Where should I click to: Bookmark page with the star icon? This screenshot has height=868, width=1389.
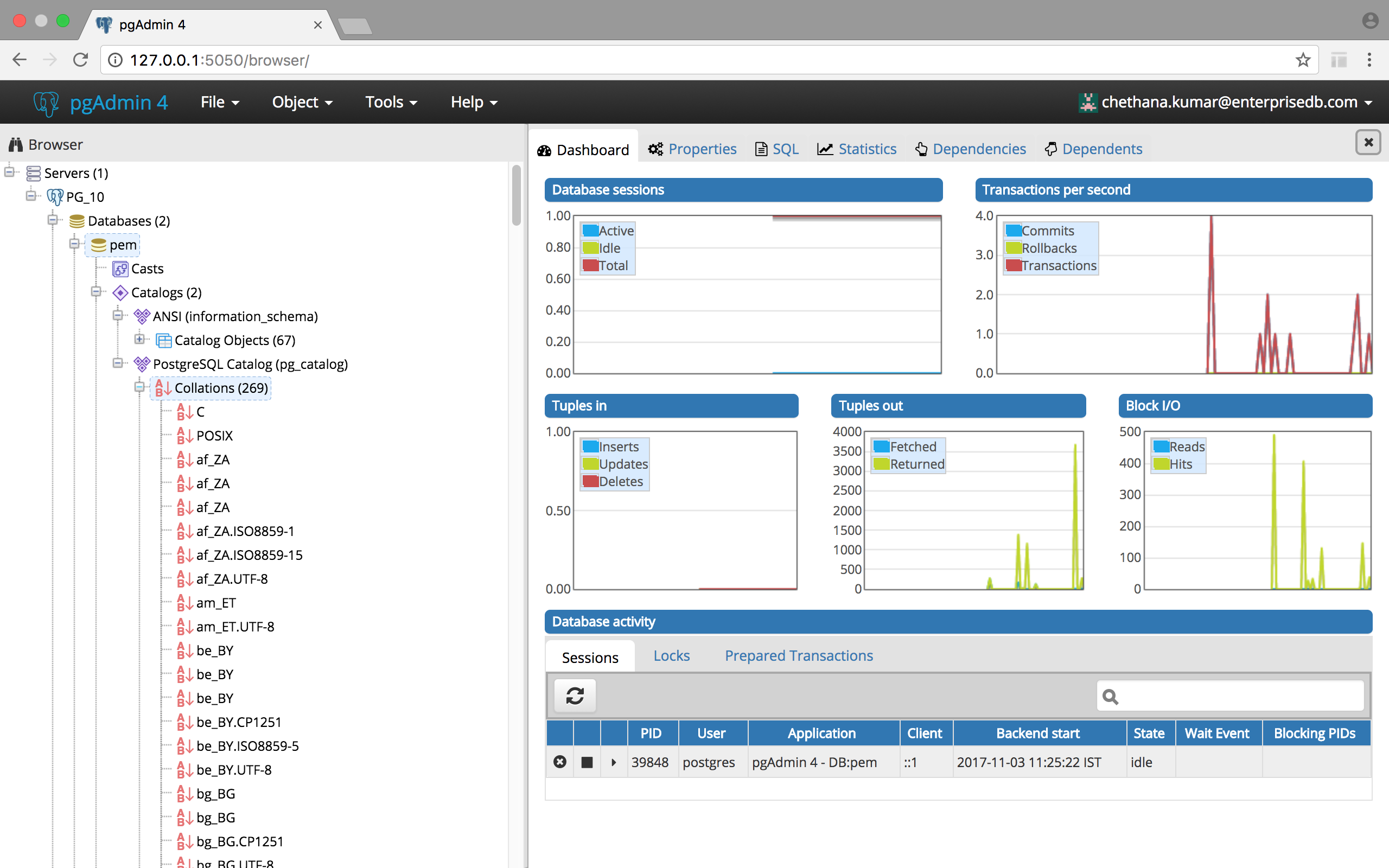point(1302,60)
